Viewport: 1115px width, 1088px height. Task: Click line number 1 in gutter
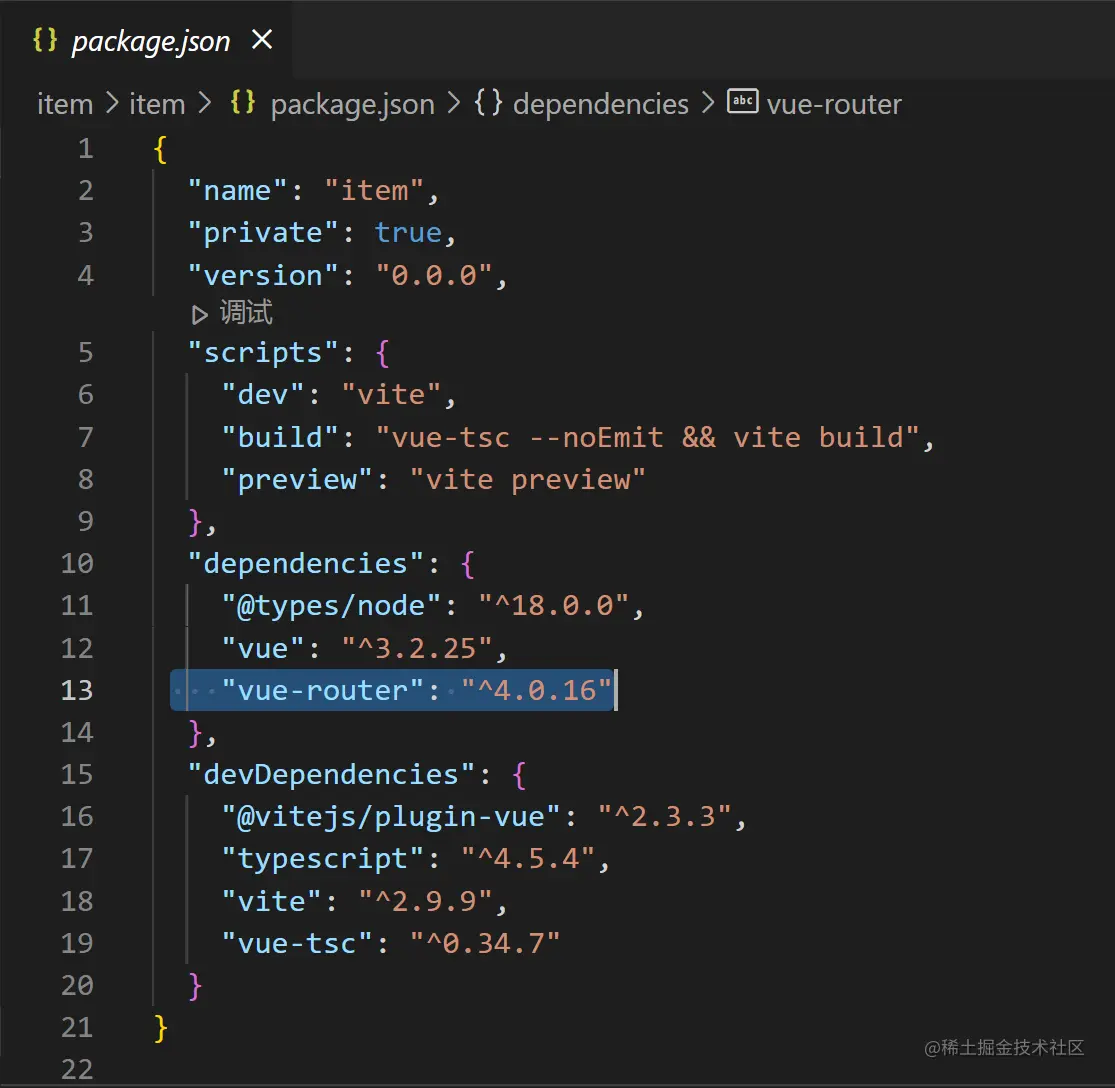click(85, 149)
